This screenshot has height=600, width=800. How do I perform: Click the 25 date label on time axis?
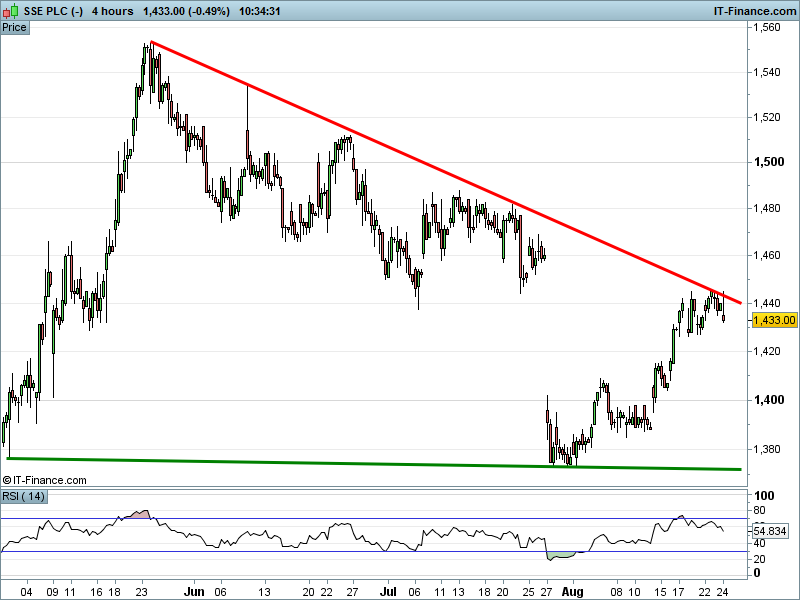529,592
